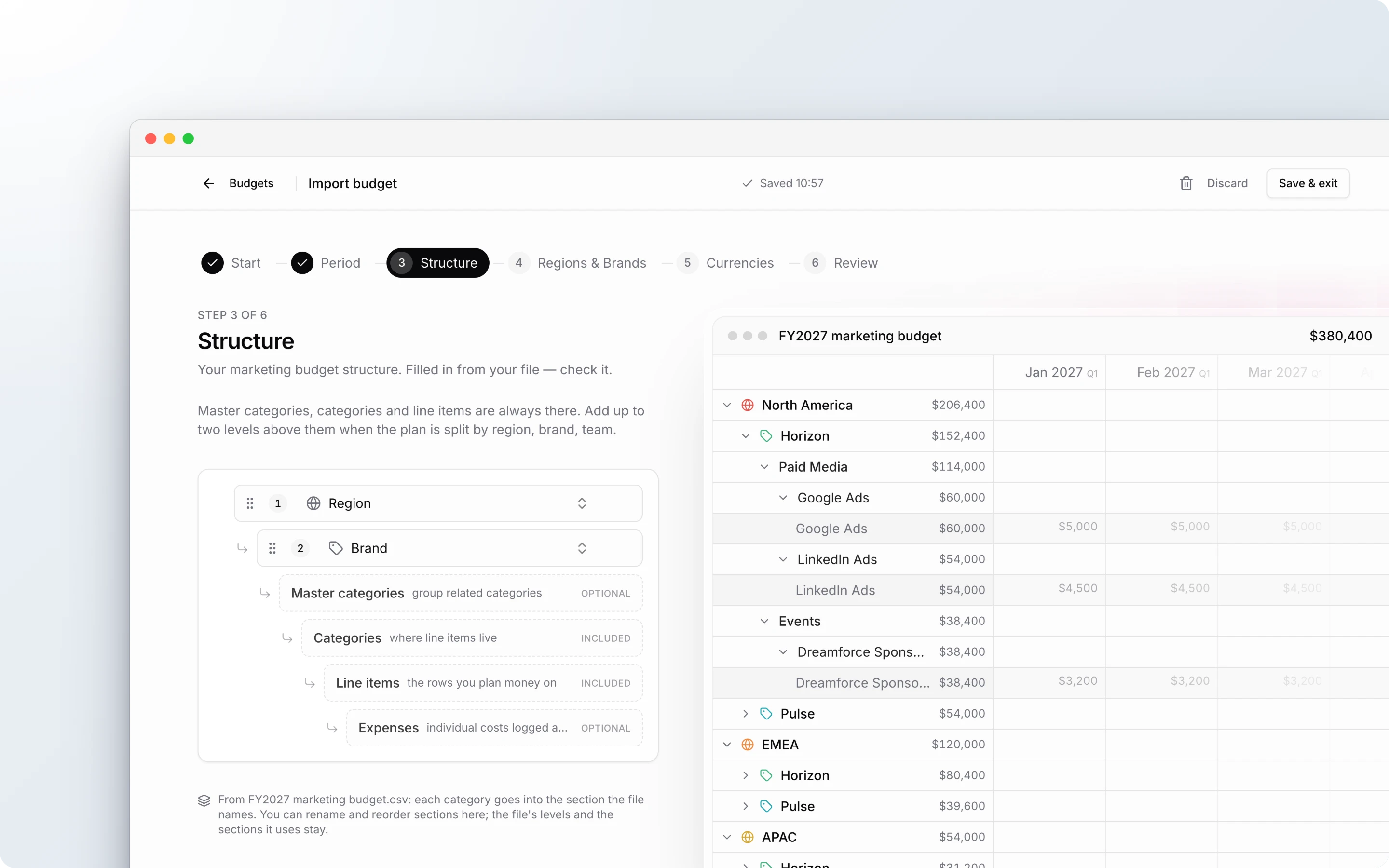Image resolution: width=1389 pixels, height=868 pixels.
Task: Click the Save & exit button
Action: click(x=1307, y=183)
